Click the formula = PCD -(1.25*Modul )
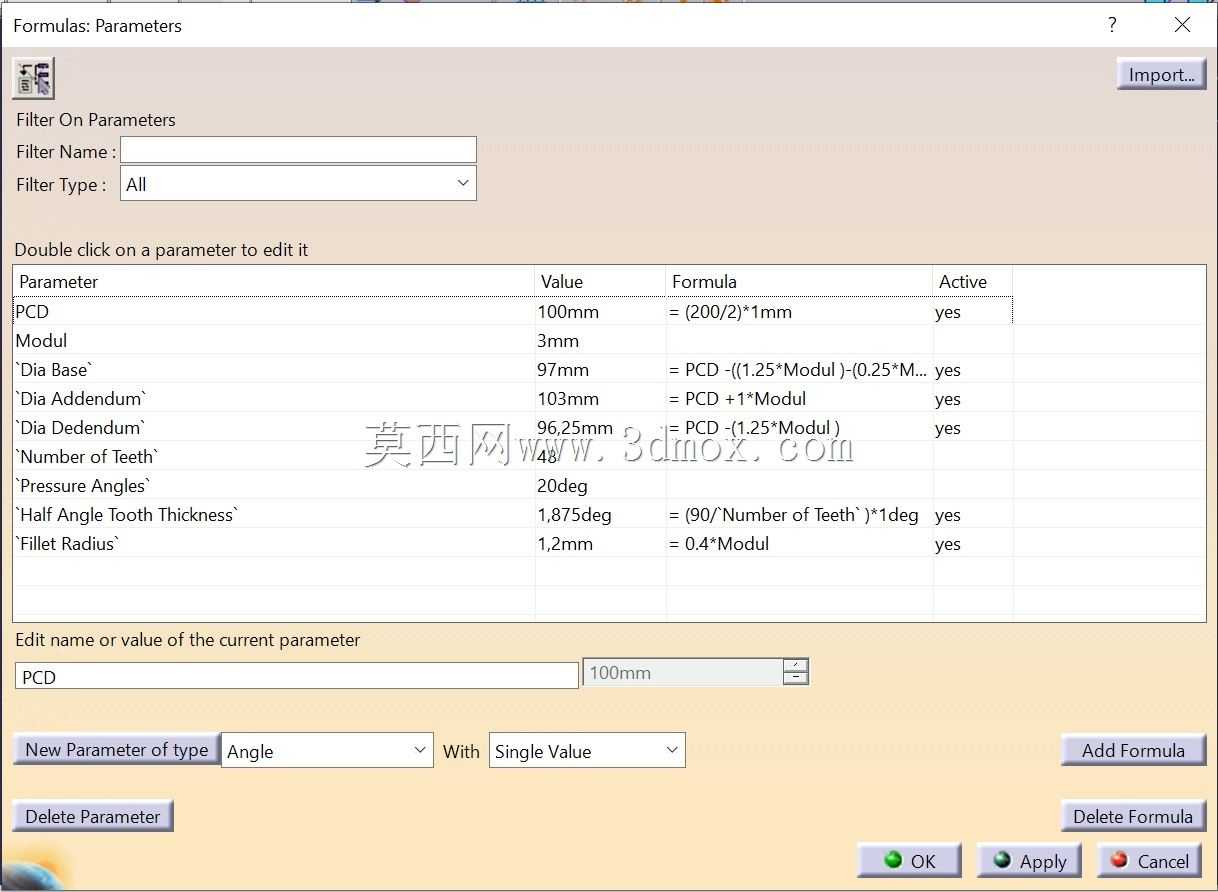This screenshot has width=1218, height=892. click(755, 427)
